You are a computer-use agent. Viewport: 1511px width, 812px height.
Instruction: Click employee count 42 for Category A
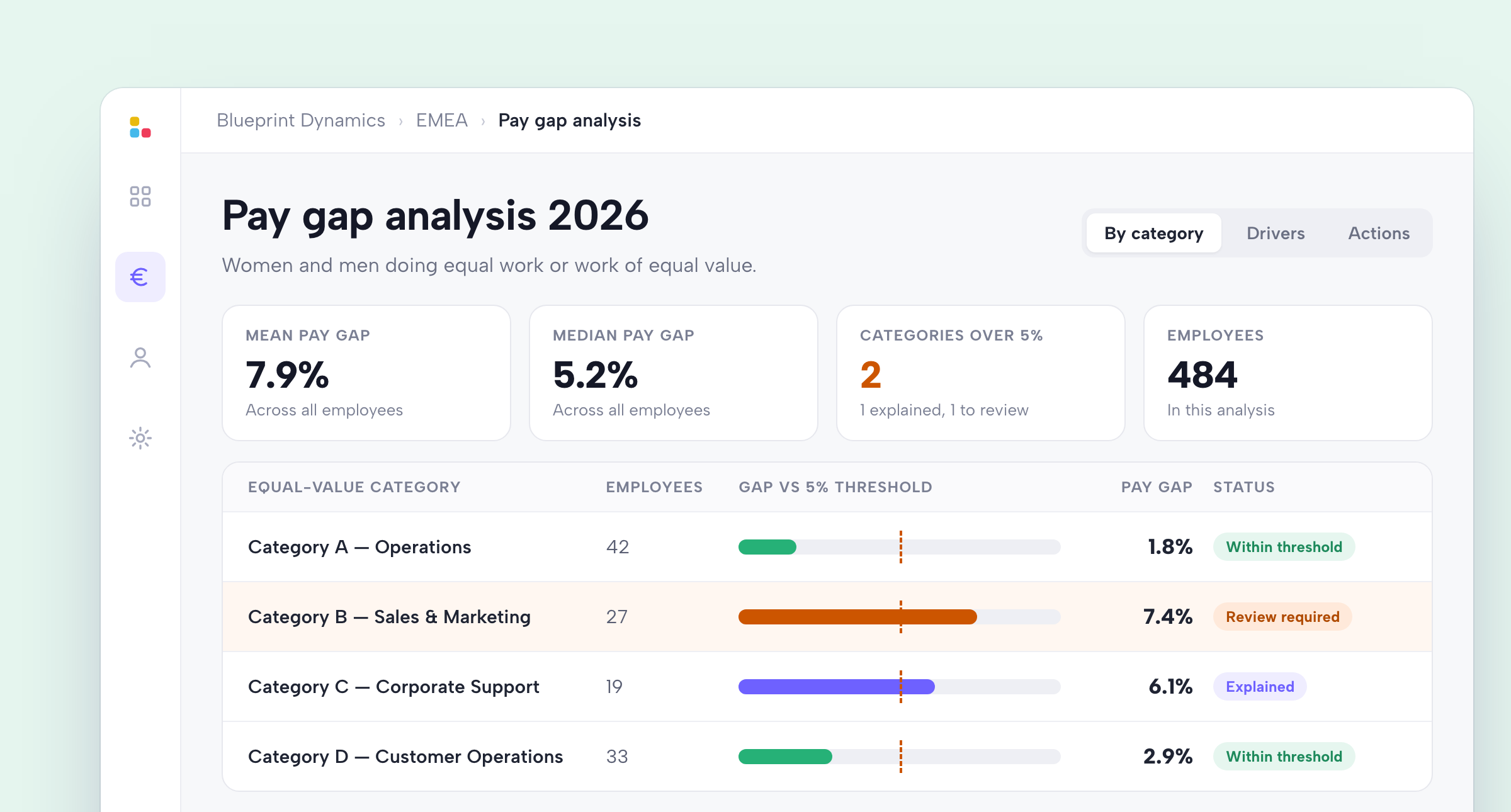618,547
